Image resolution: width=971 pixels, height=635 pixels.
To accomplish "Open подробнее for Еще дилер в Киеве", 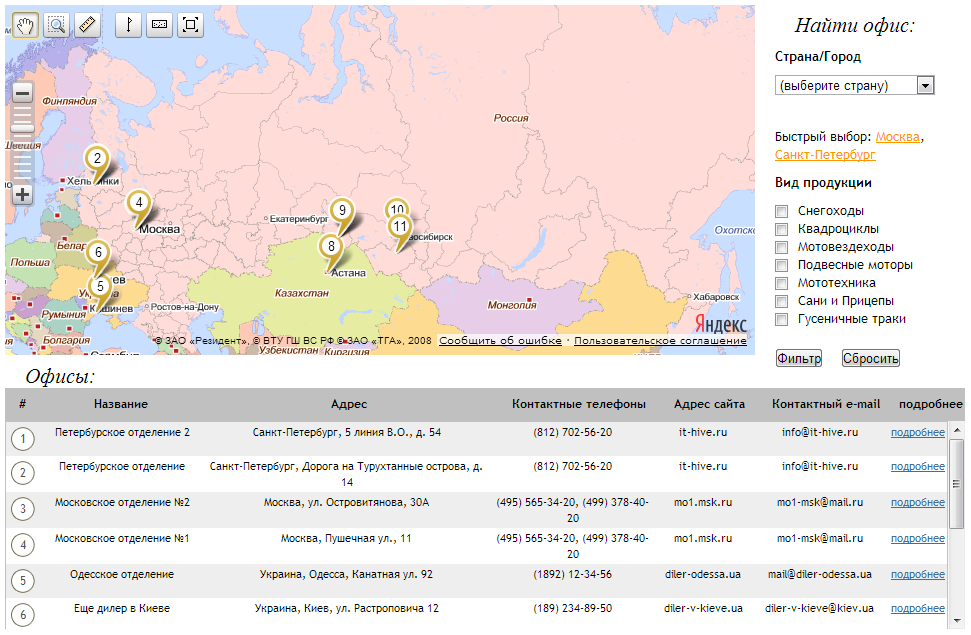I will click(x=918, y=608).
